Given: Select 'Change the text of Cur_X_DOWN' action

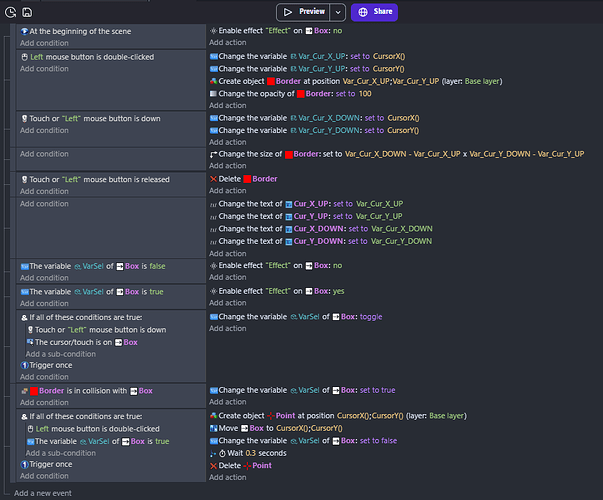Looking at the screenshot, I should pyautogui.click(x=321, y=229).
